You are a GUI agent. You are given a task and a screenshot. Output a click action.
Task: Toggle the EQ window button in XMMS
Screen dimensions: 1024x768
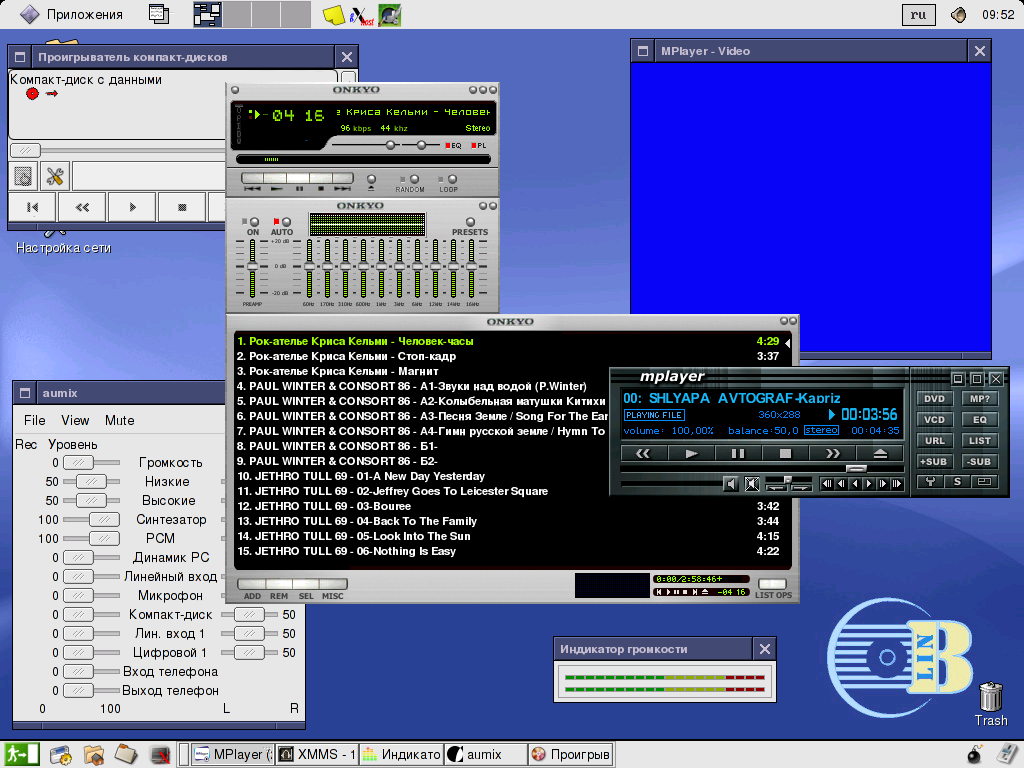click(454, 146)
